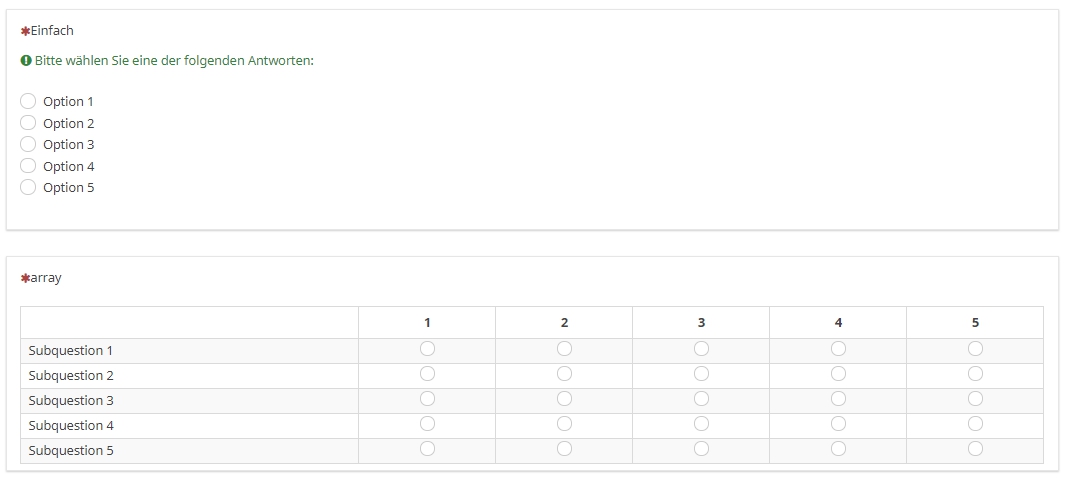
Task: Click the Subquestion 2 row label
Action: [71, 376]
